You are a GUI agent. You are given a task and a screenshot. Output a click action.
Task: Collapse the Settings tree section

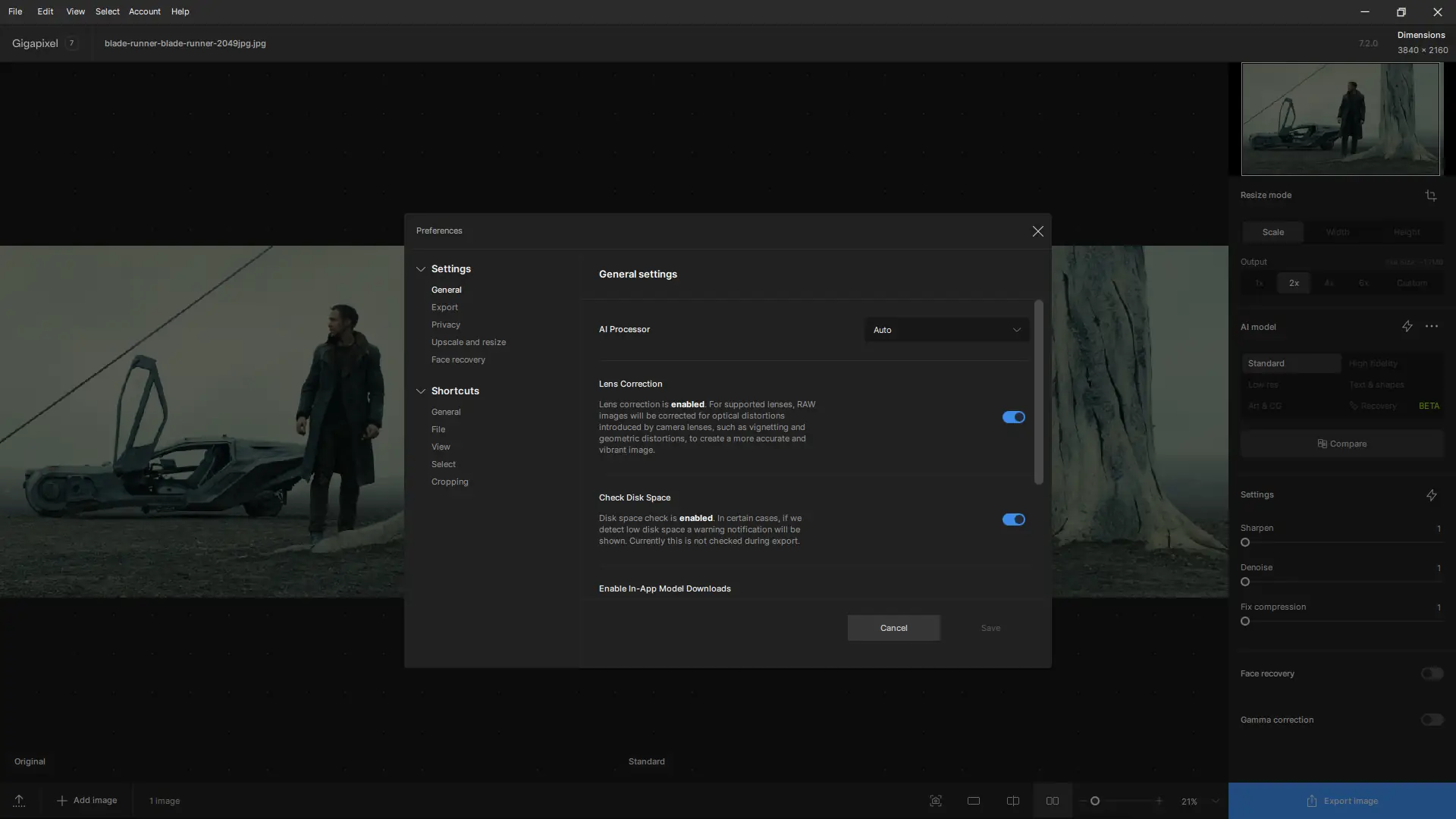pyautogui.click(x=421, y=269)
